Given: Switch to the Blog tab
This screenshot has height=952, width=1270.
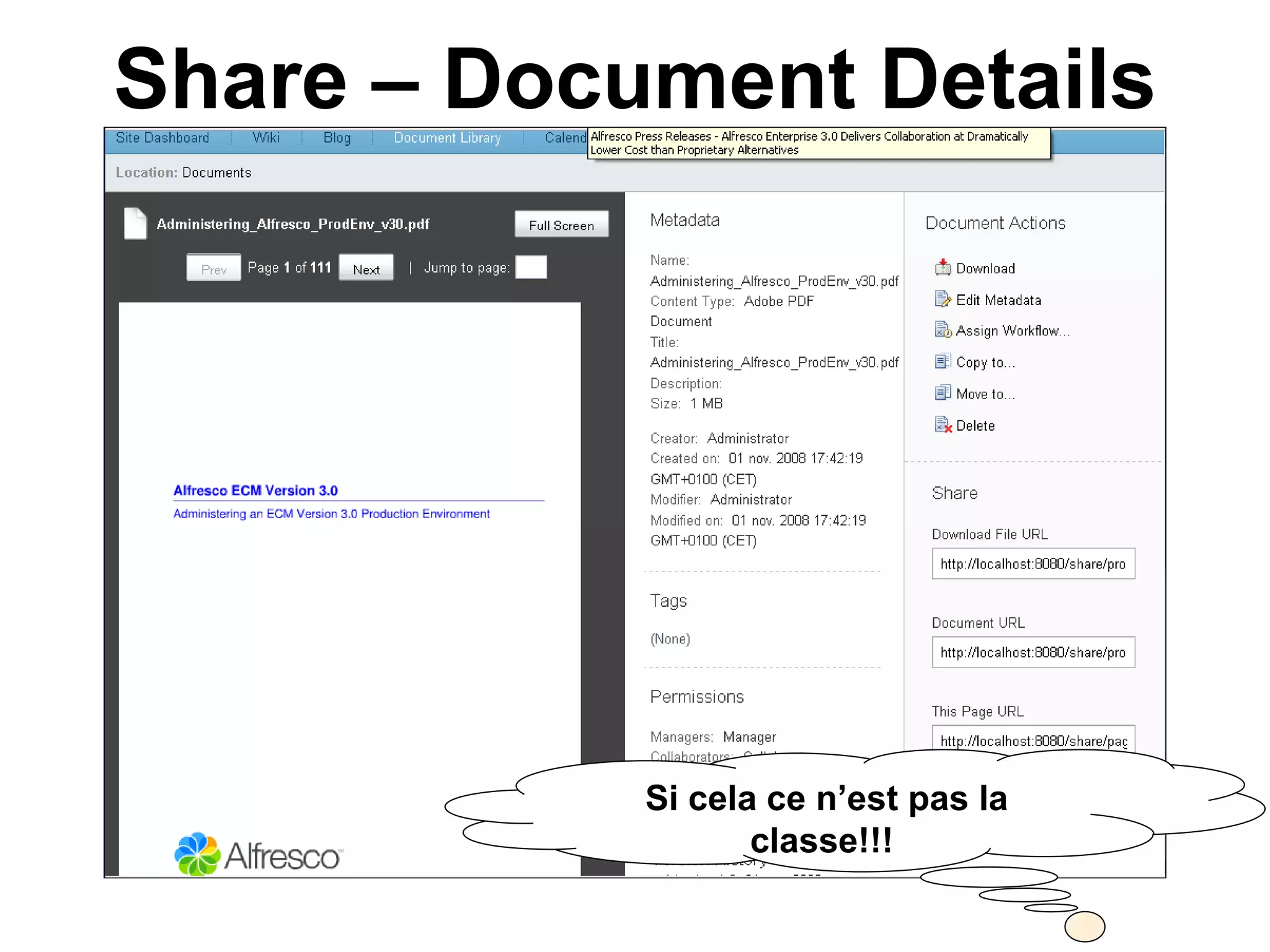Looking at the screenshot, I should coord(337,138).
